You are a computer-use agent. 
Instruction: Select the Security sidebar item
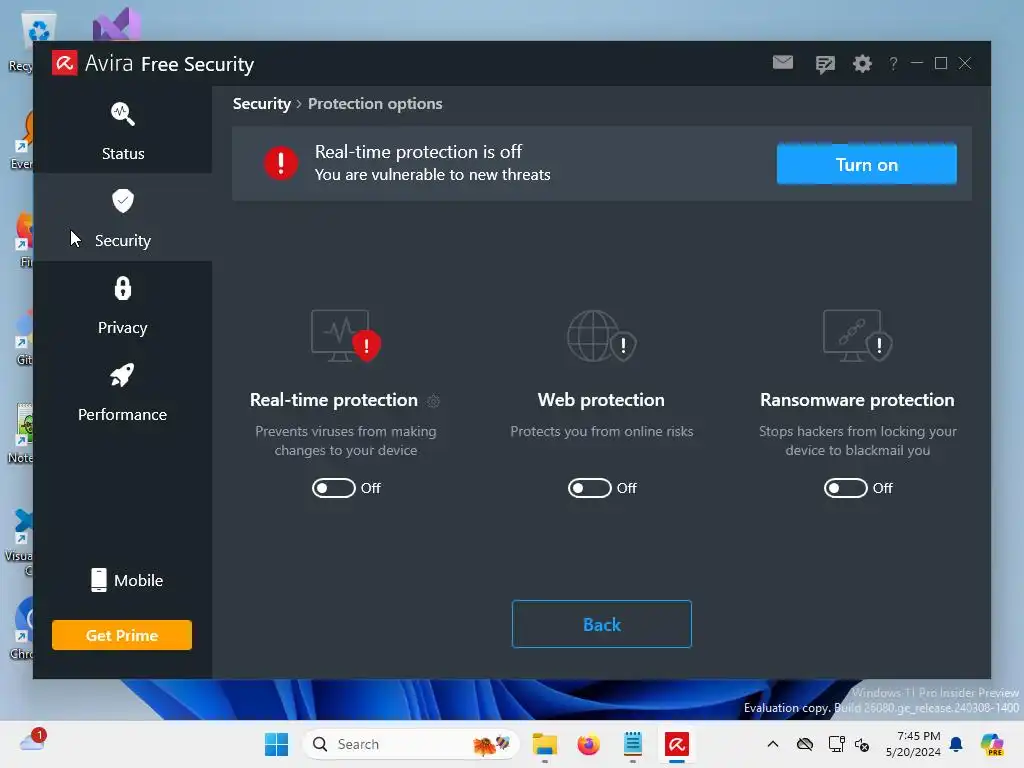[x=123, y=218]
